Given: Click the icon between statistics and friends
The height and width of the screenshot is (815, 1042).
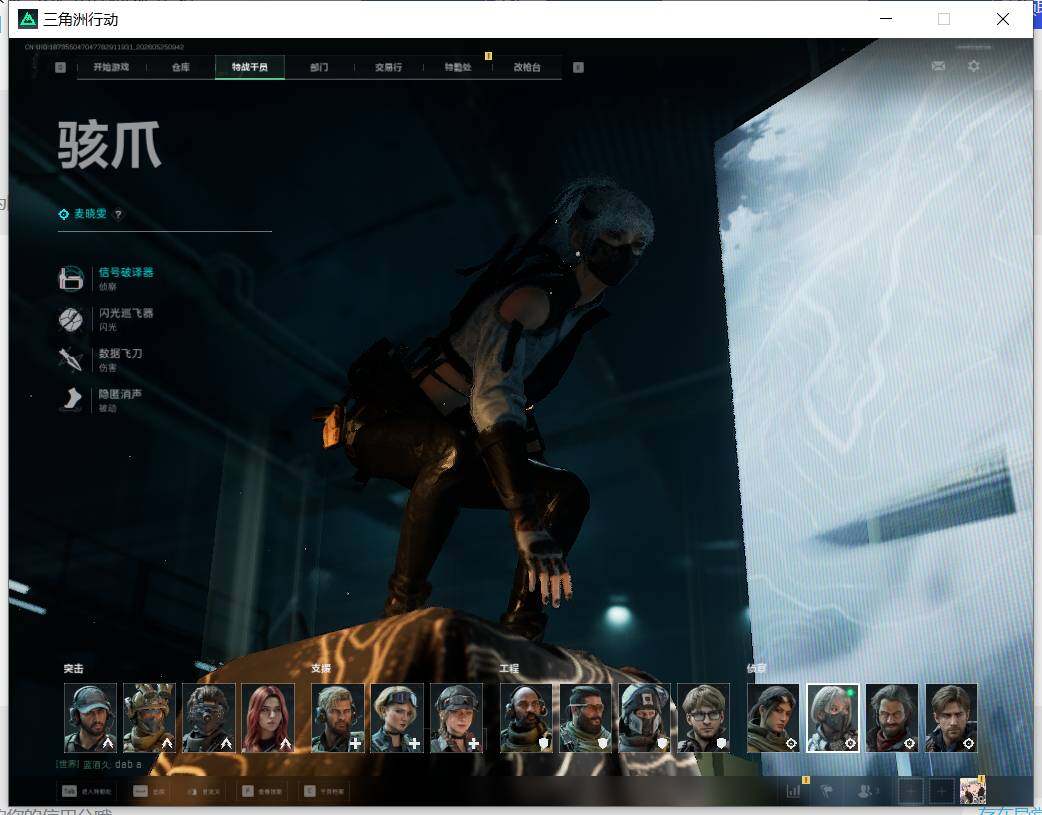Looking at the screenshot, I should pyautogui.click(x=827, y=791).
